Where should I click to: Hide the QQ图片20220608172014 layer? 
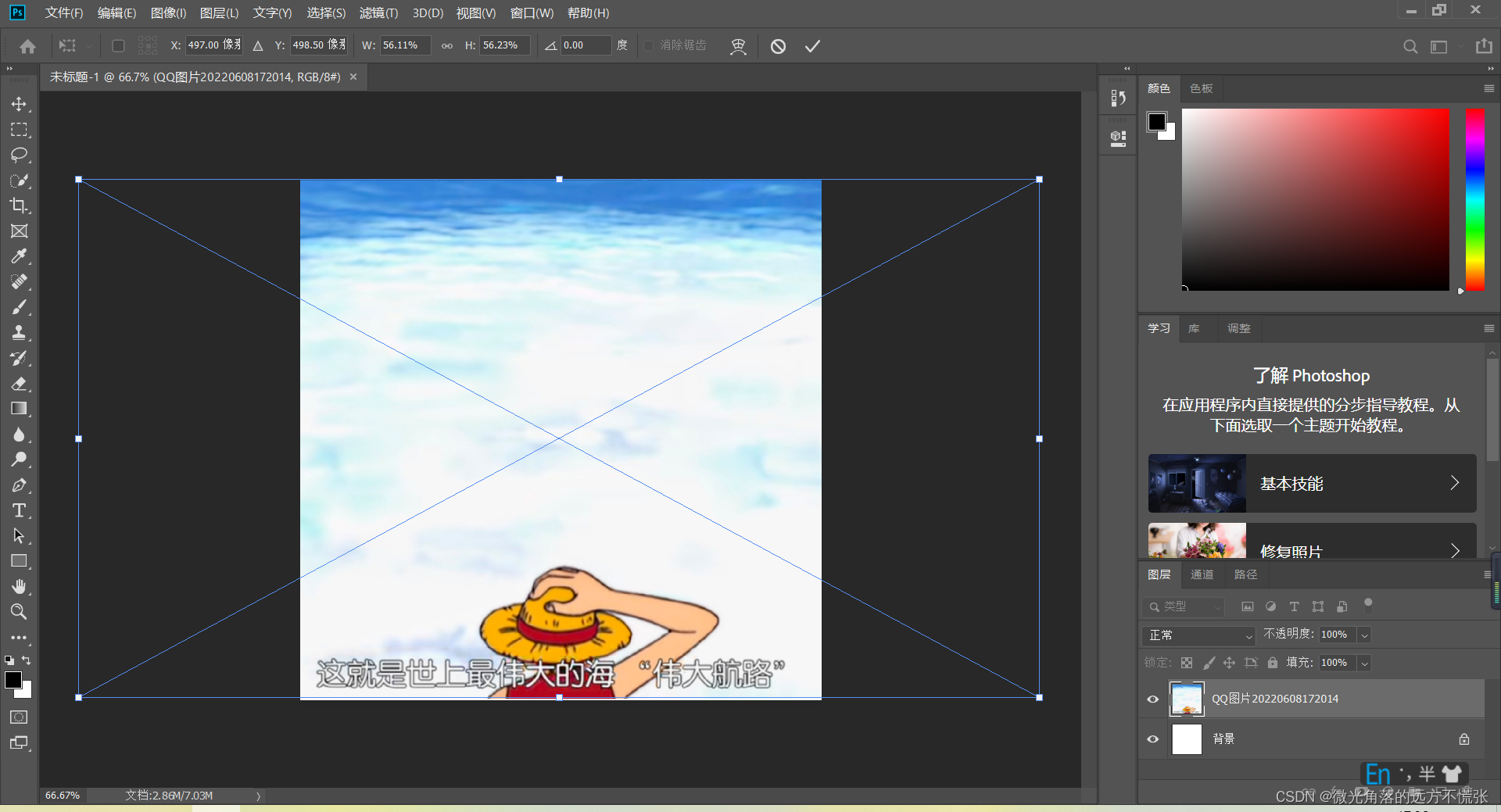(x=1152, y=699)
